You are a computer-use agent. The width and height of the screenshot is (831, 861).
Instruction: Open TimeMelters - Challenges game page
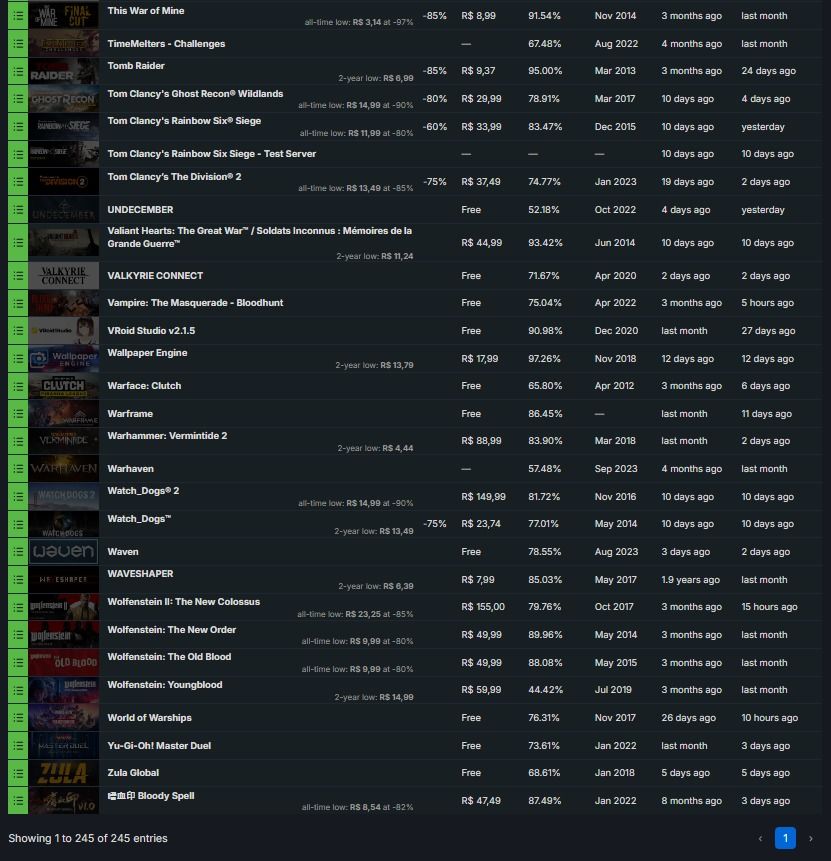pyautogui.click(x=166, y=43)
